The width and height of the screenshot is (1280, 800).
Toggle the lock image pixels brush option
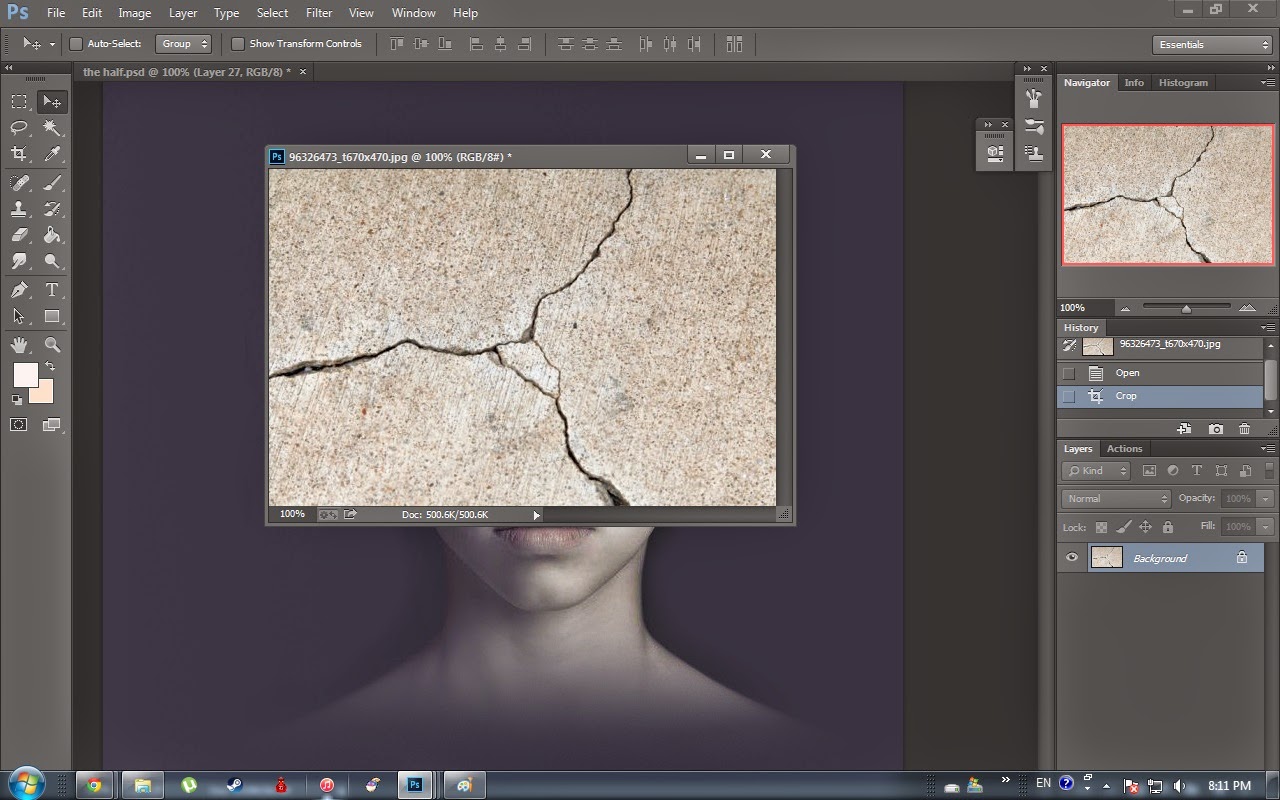pos(1124,527)
